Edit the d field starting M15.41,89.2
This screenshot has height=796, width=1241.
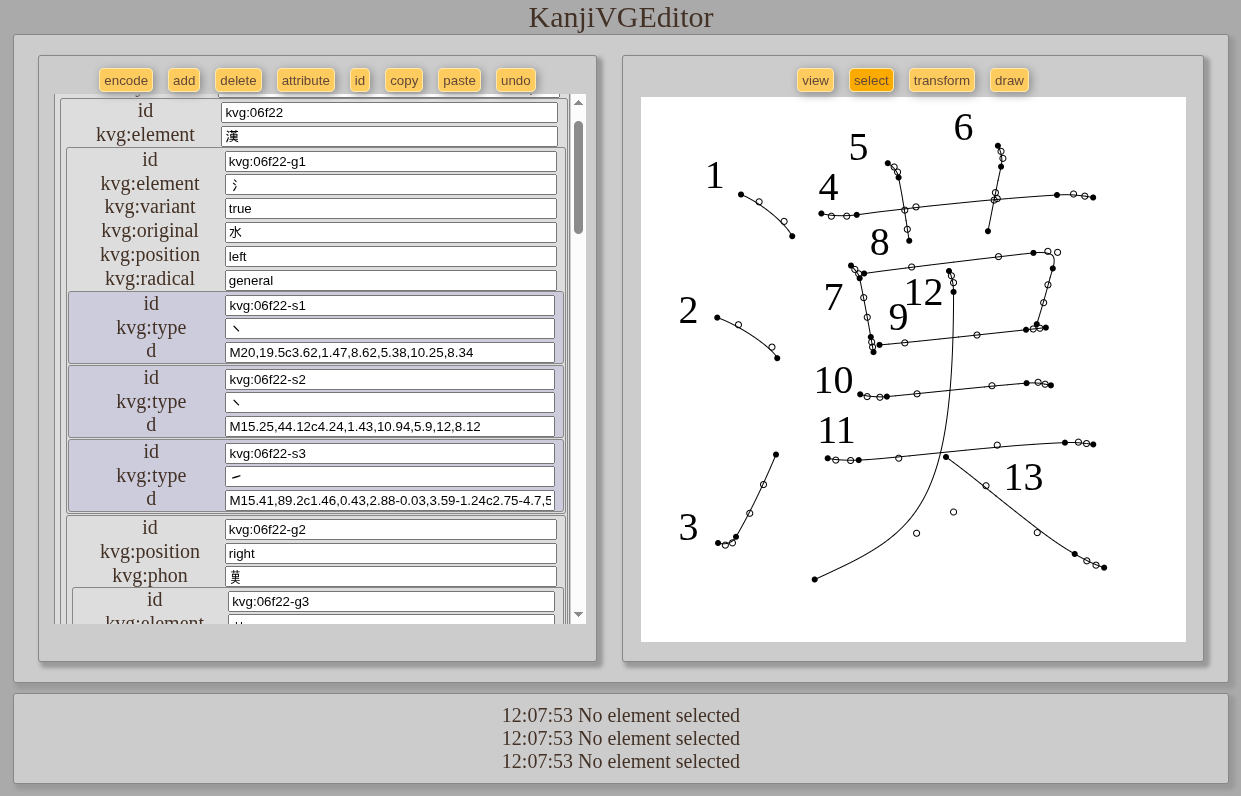click(390, 500)
